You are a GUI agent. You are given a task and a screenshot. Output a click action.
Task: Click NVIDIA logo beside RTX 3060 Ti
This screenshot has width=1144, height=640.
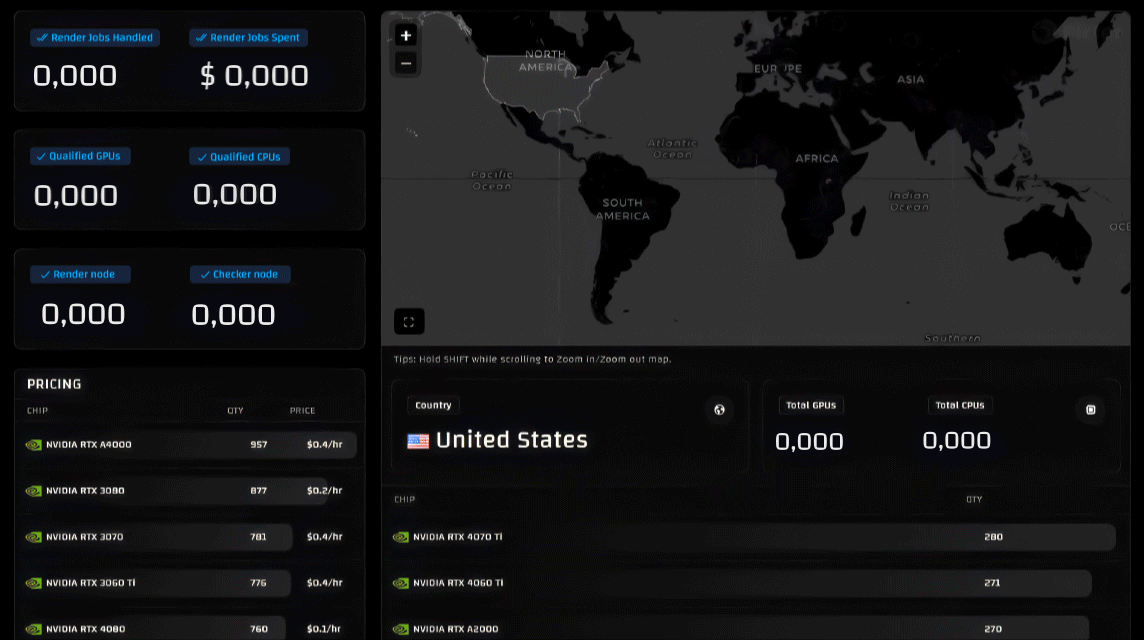[34, 583]
